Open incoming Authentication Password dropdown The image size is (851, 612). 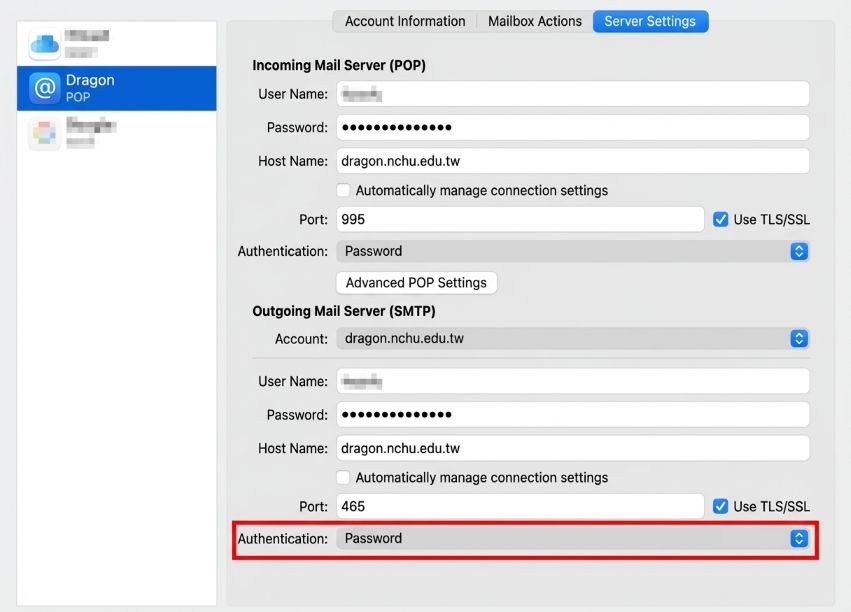point(573,251)
